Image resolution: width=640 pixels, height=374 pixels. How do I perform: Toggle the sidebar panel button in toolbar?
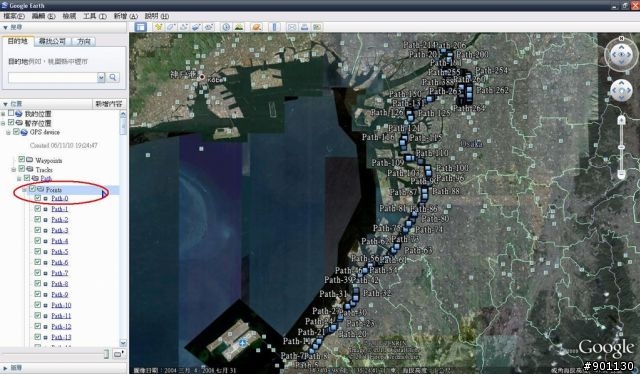[x=140, y=27]
